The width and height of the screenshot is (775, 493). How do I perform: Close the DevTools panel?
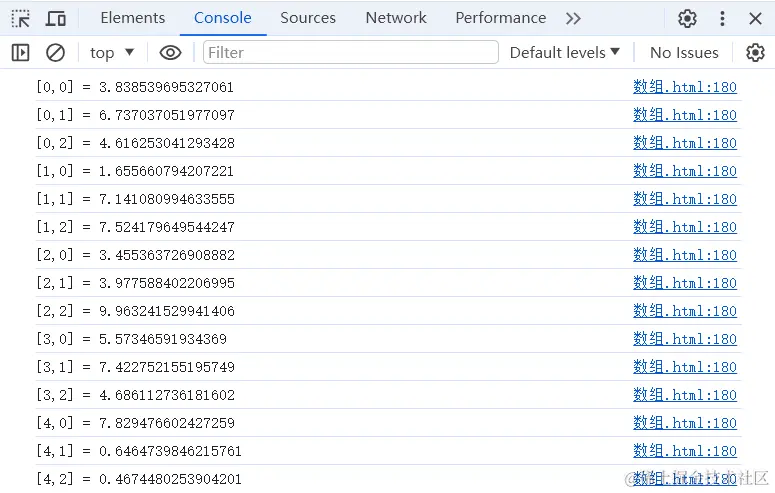[755, 18]
